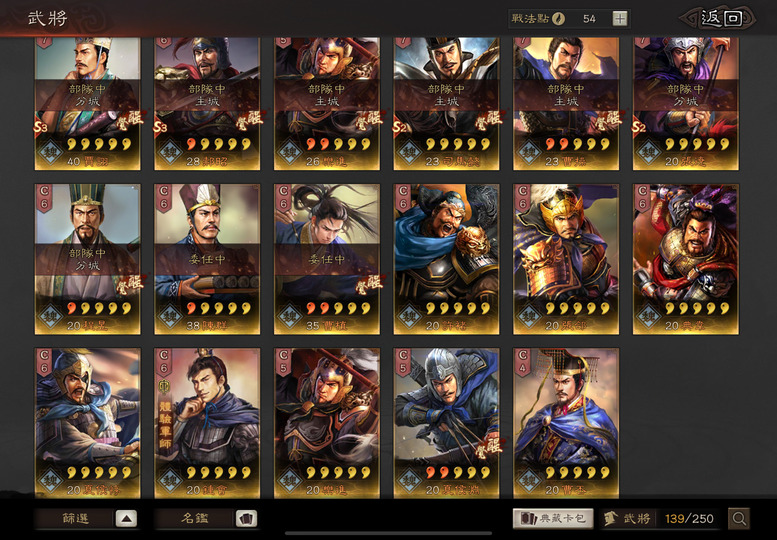Click the C6 cost tag on 典韋 card

pyautogui.click(x=642, y=197)
